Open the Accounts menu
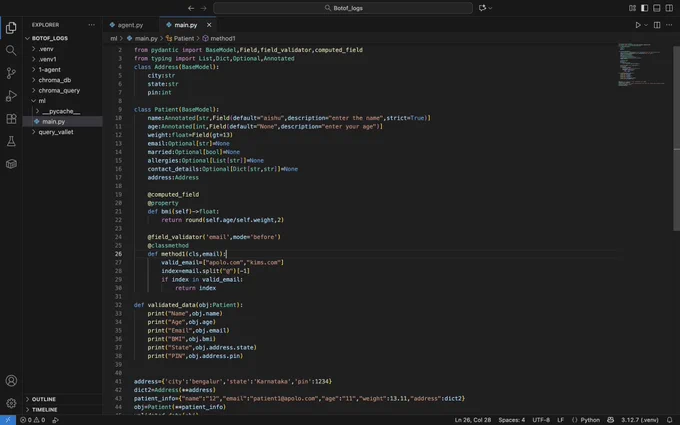This screenshot has width=680, height=425. pyautogui.click(x=11, y=380)
